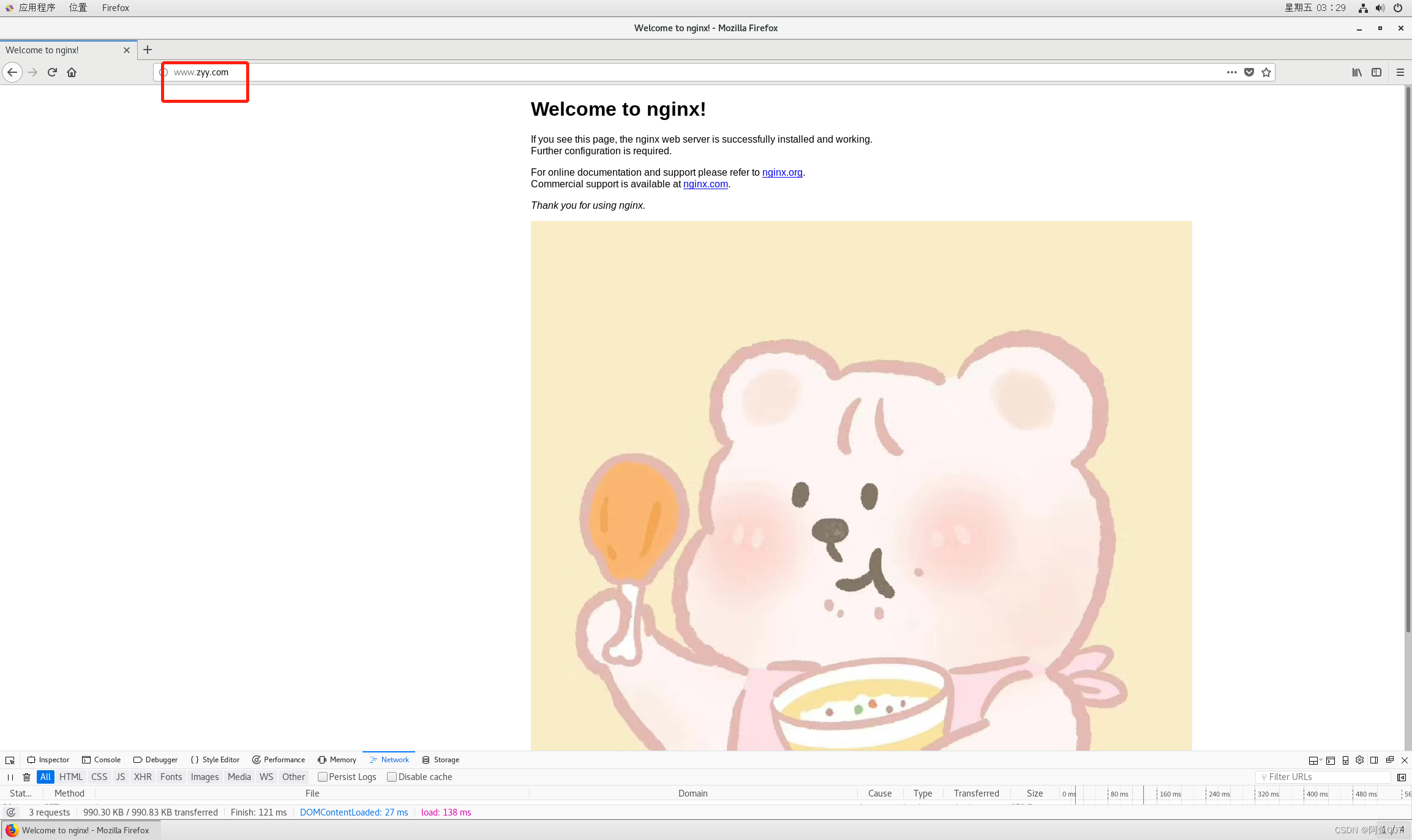The height and width of the screenshot is (840, 1412).
Task: Toggle split console icon in devtools
Action: tap(1331, 760)
